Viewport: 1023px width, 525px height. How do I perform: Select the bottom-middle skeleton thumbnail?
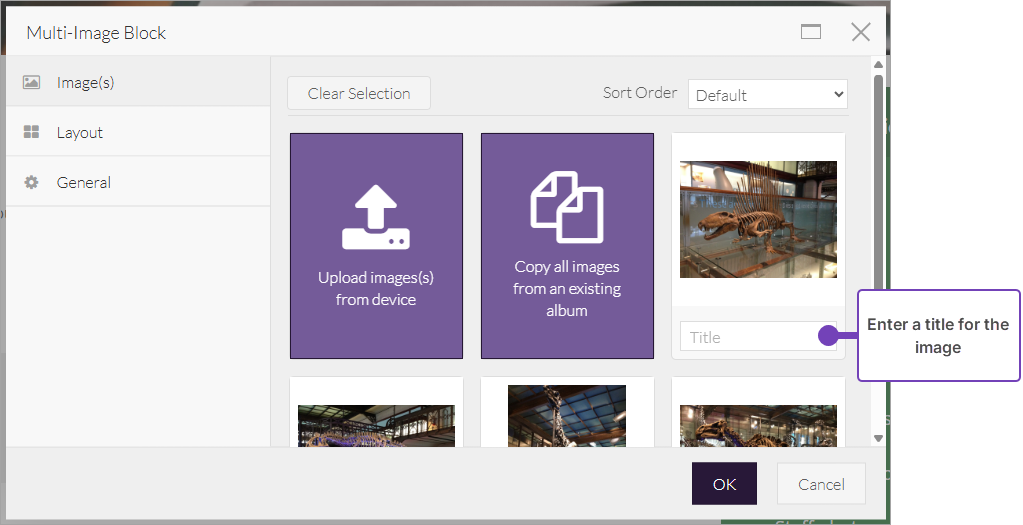567,416
